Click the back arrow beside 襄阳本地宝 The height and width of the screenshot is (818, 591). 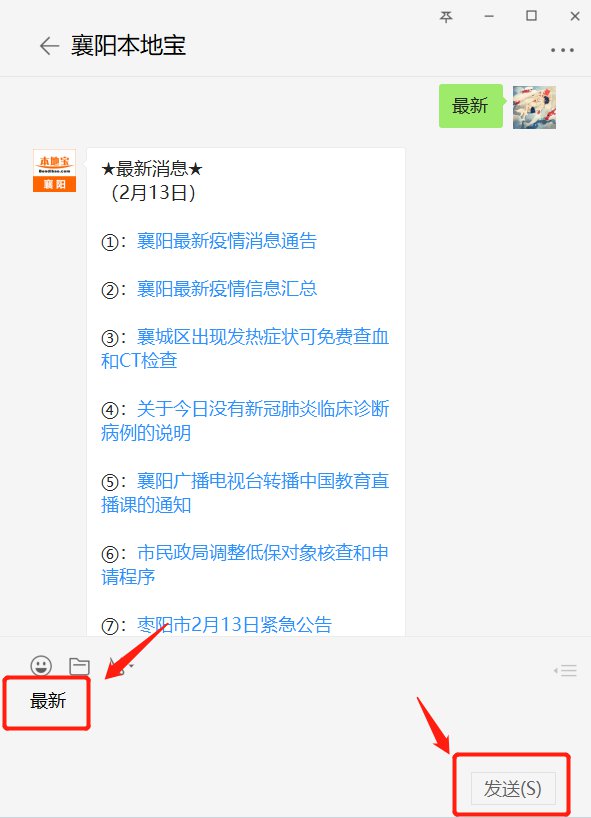(50, 46)
